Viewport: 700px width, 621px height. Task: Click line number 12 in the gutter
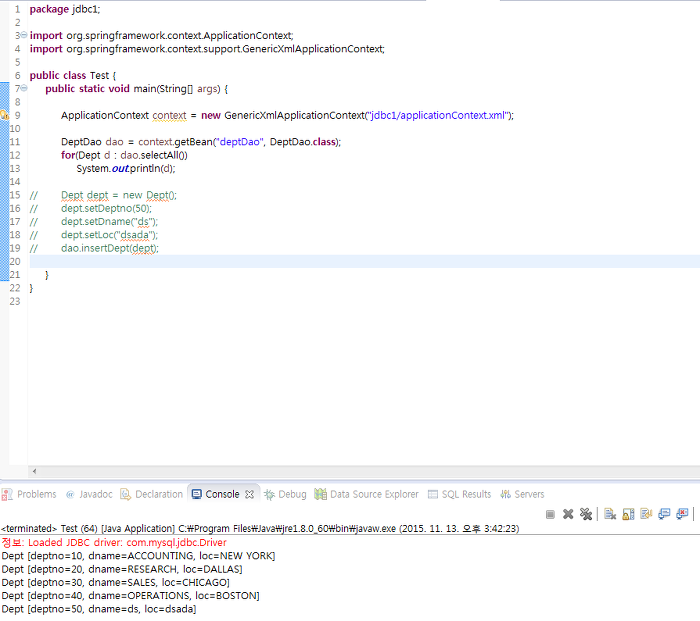click(15, 155)
